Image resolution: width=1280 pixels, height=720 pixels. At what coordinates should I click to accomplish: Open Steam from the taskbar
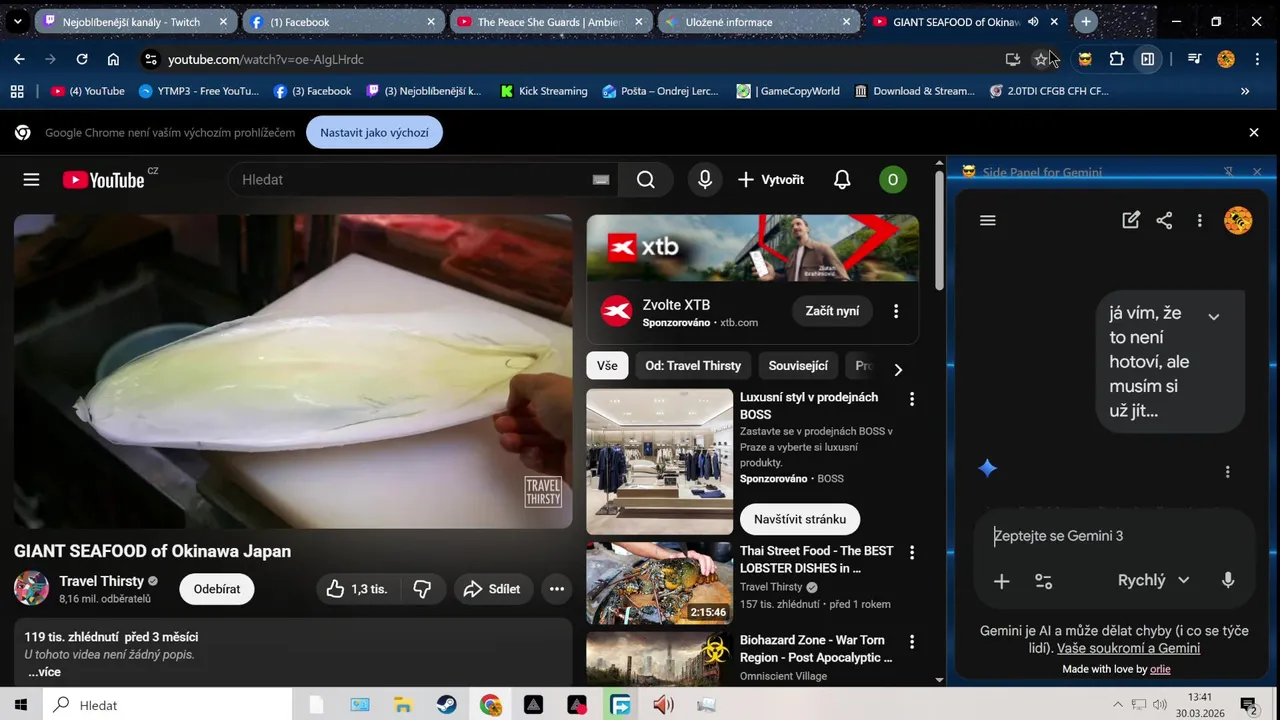[x=446, y=705]
